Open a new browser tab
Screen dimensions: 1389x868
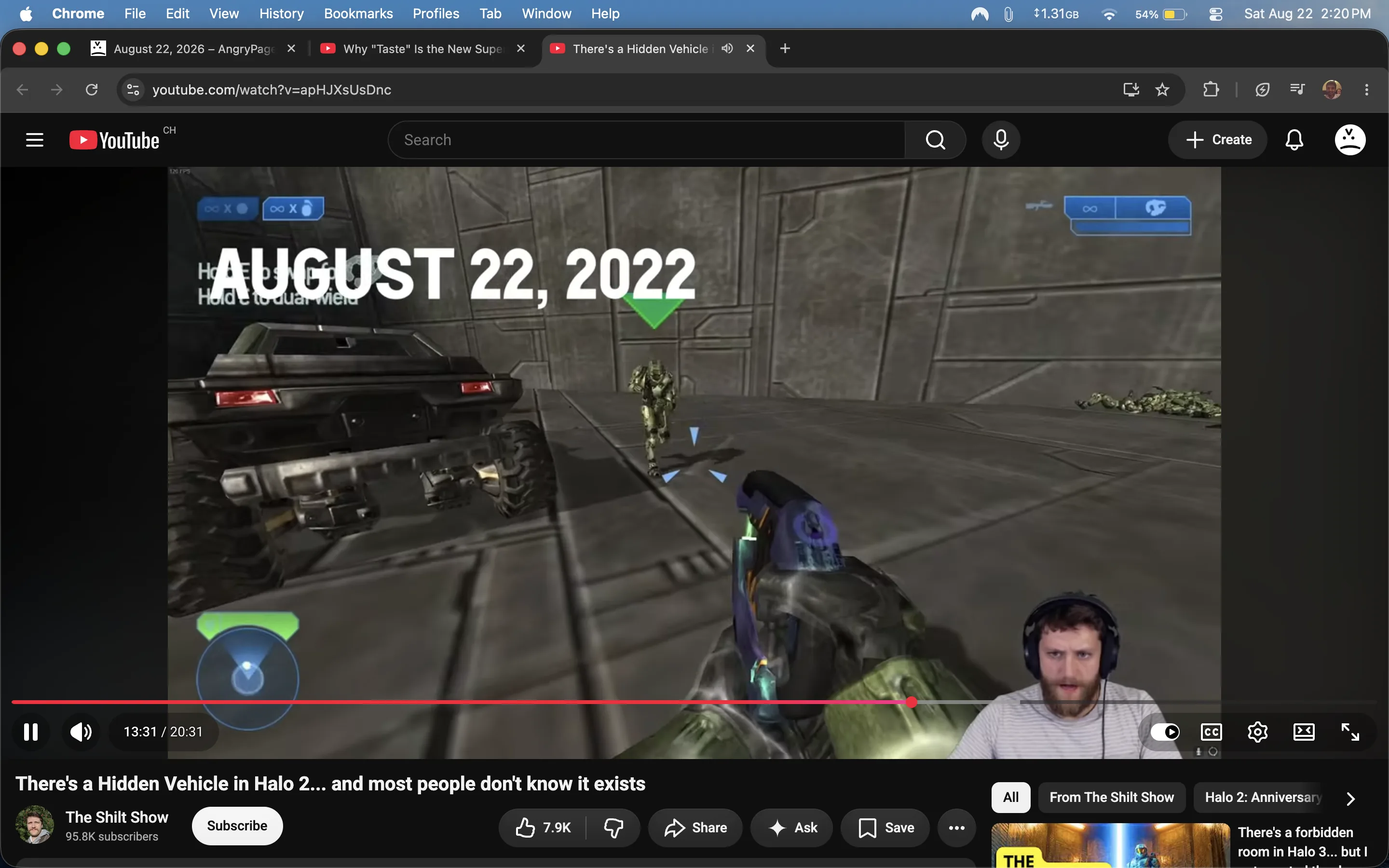click(785, 49)
